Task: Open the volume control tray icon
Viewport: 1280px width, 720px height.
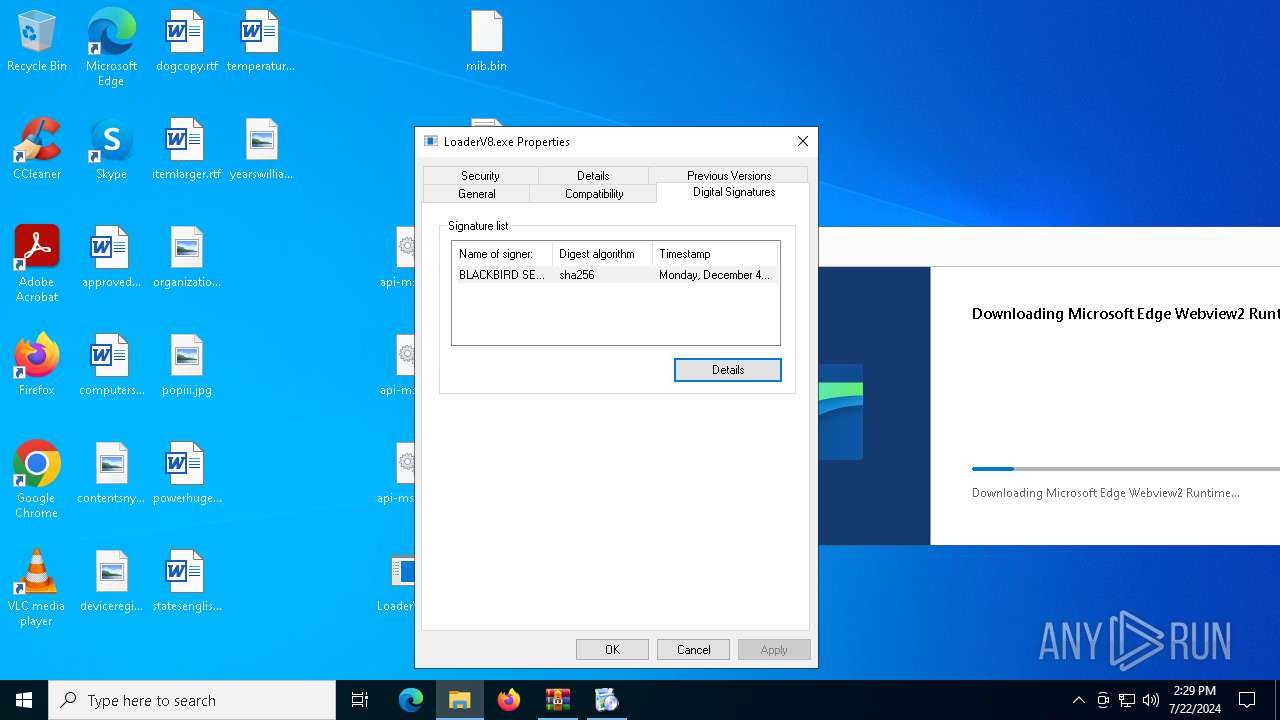Action: [x=1151, y=700]
